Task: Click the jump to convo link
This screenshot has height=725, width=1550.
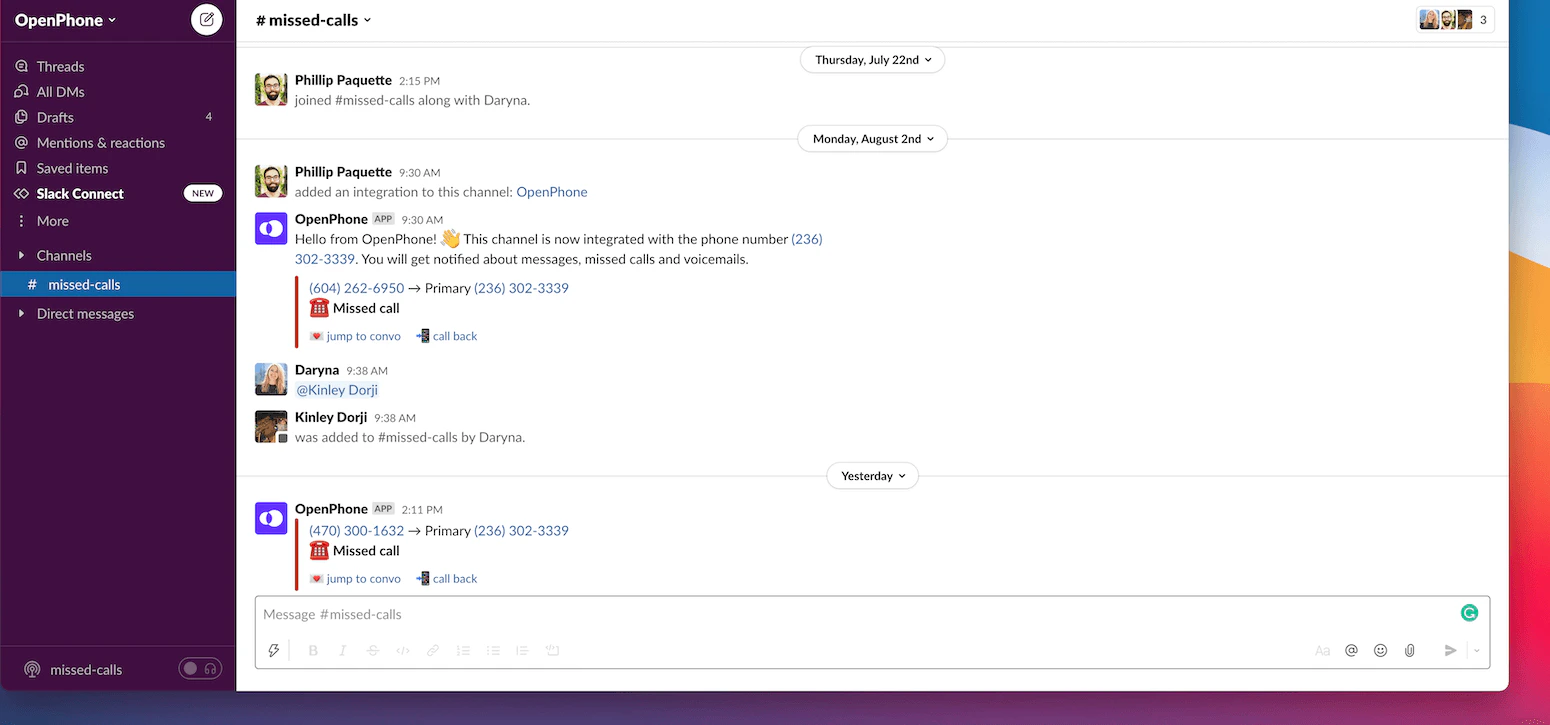Action: point(363,578)
